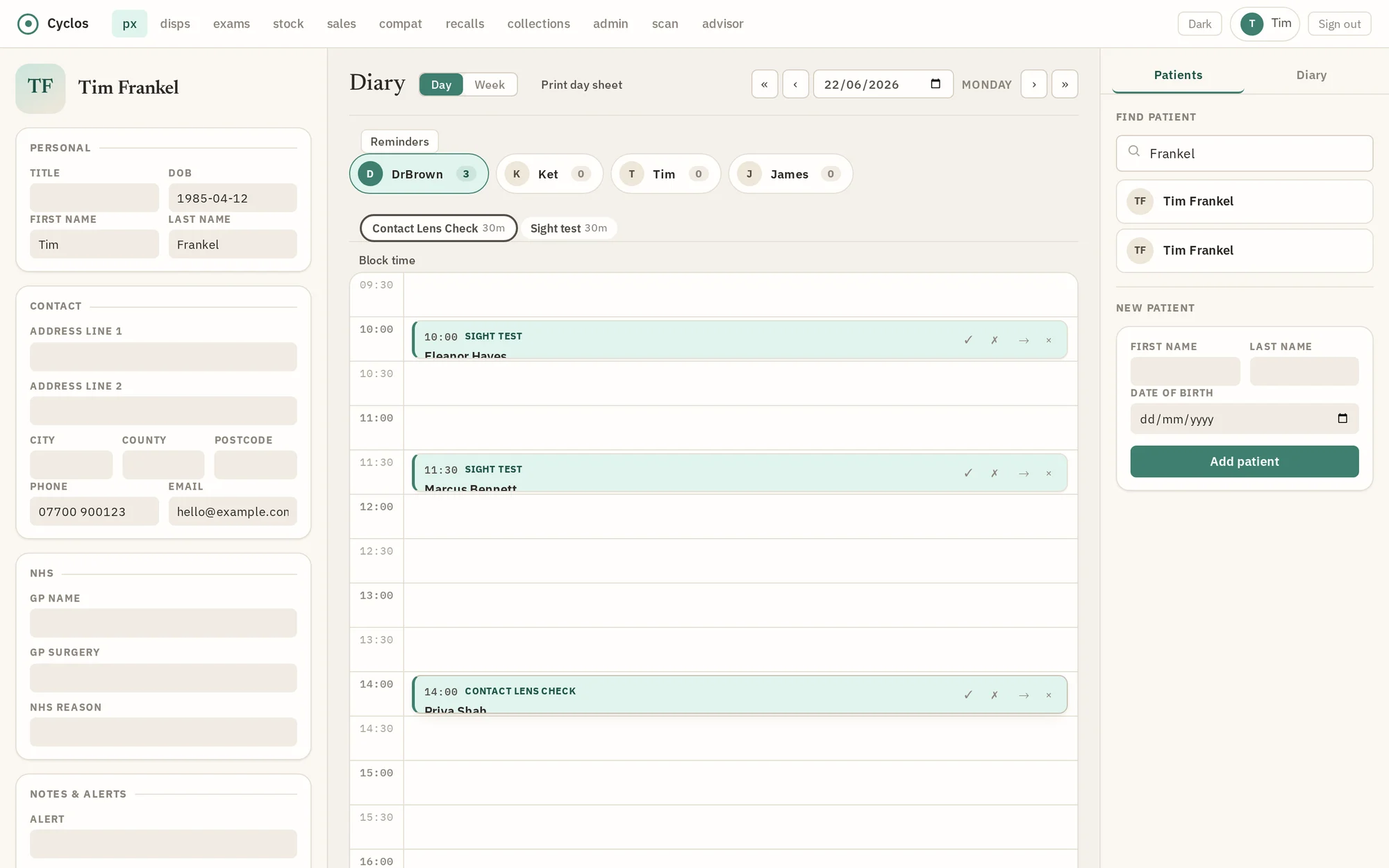Mark 14:00 contact lens check as missed (✗)
1389x868 pixels.
995,695
